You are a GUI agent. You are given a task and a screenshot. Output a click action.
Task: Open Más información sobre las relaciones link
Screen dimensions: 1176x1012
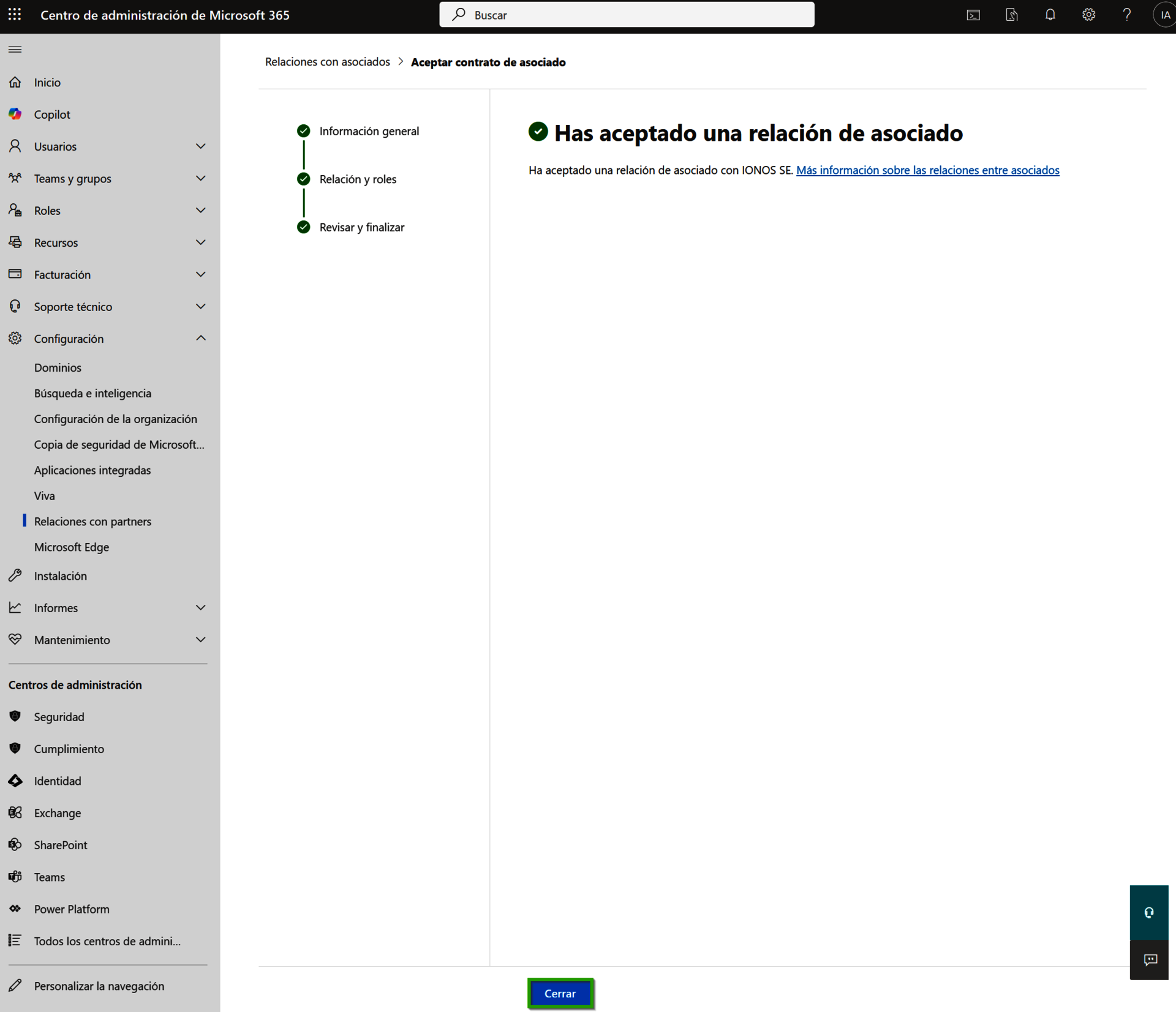pos(927,170)
